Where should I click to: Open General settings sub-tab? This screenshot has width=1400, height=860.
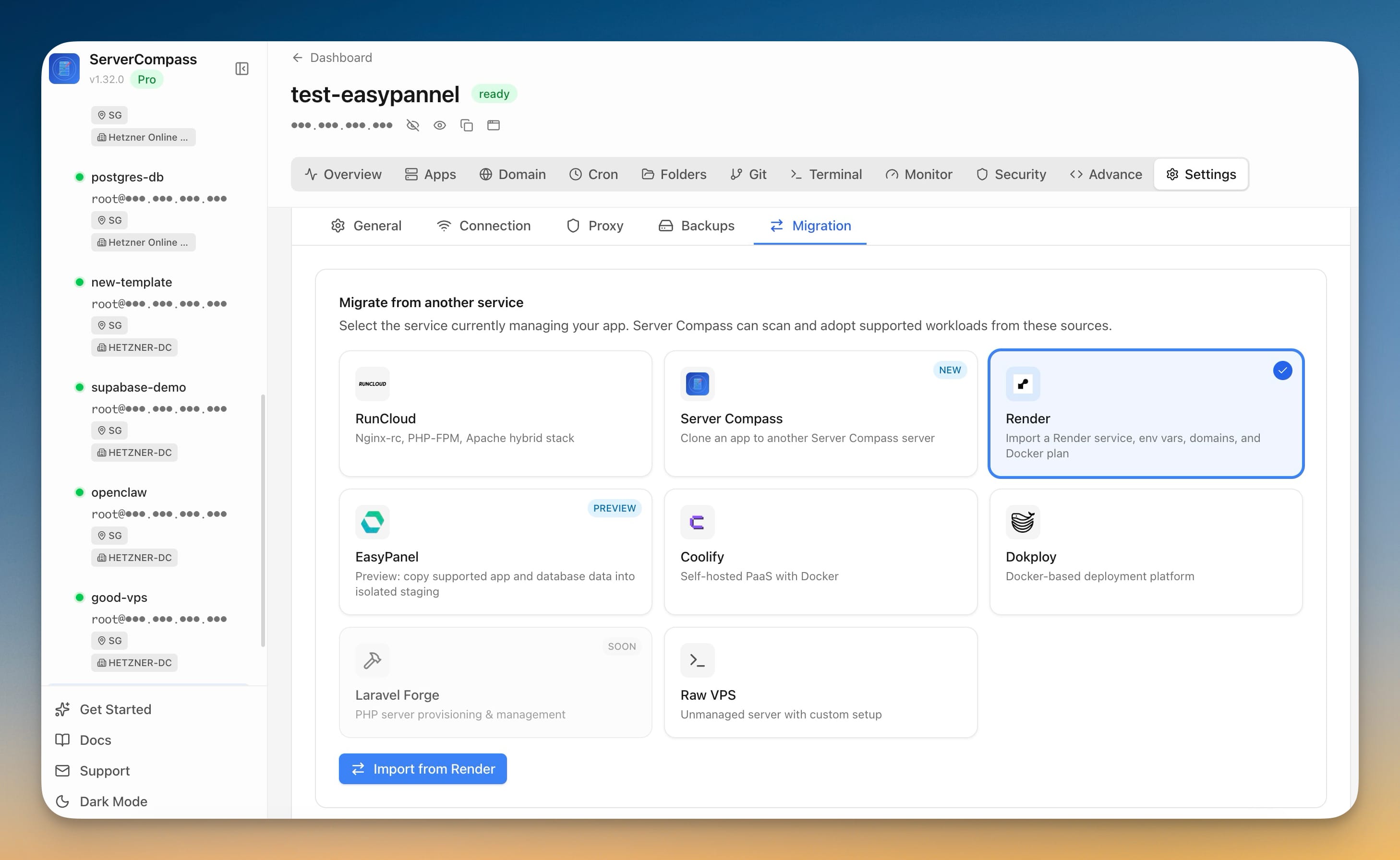[366, 226]
